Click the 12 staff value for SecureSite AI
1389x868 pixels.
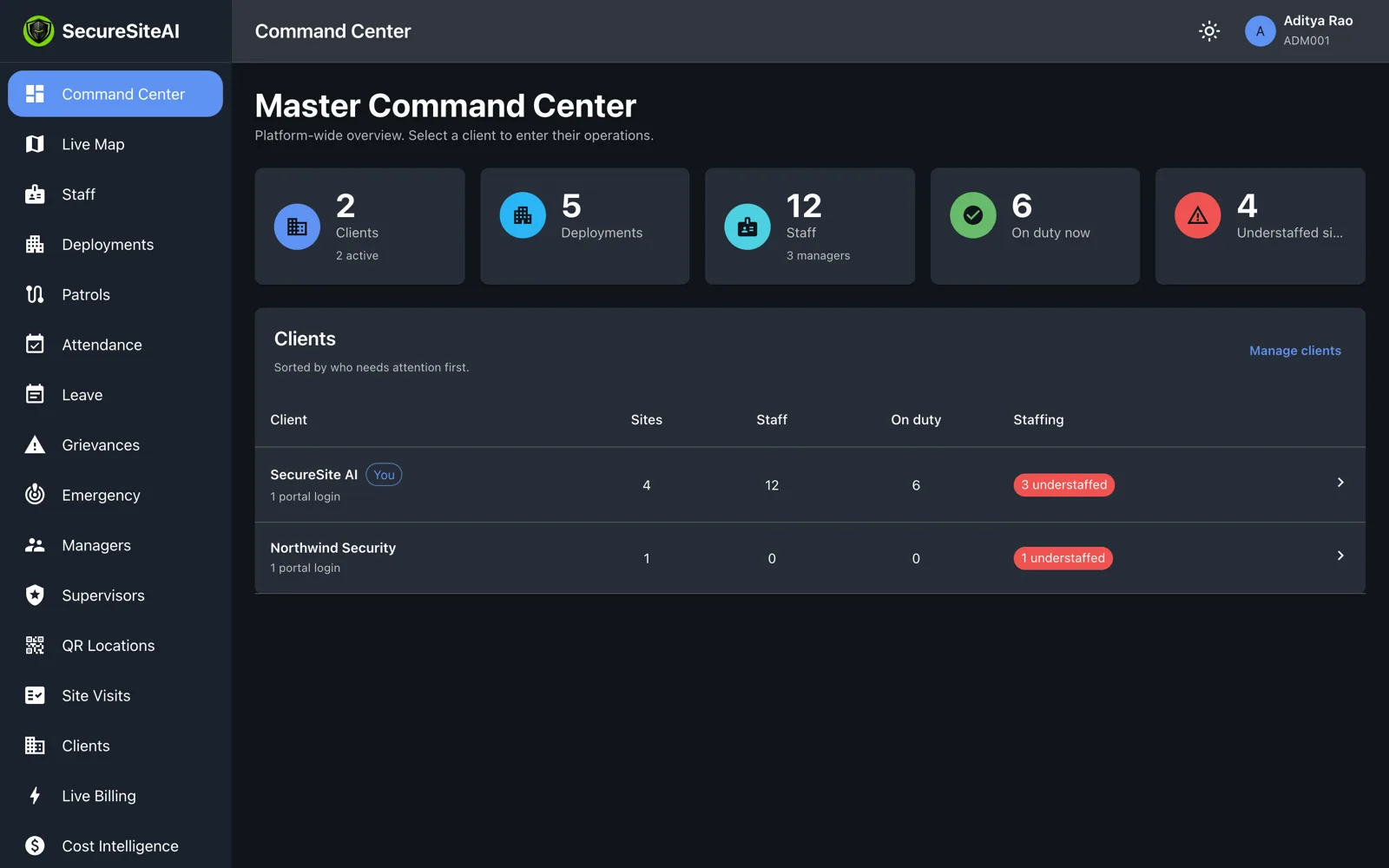pos(772,485)
